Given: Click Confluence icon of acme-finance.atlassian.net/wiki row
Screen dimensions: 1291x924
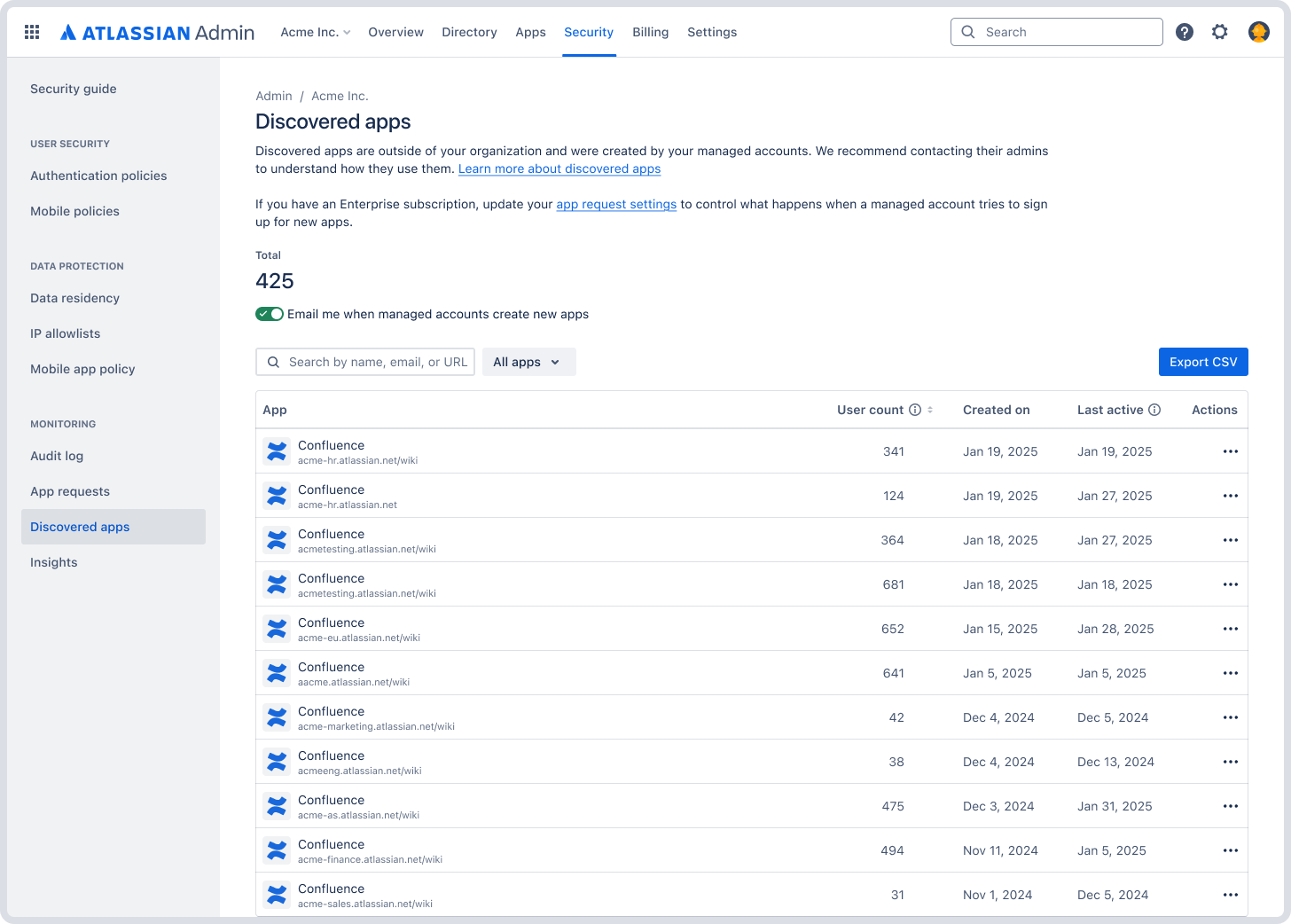Looking at the screenshot, I should pyautogui.click(x=277, y=850).
